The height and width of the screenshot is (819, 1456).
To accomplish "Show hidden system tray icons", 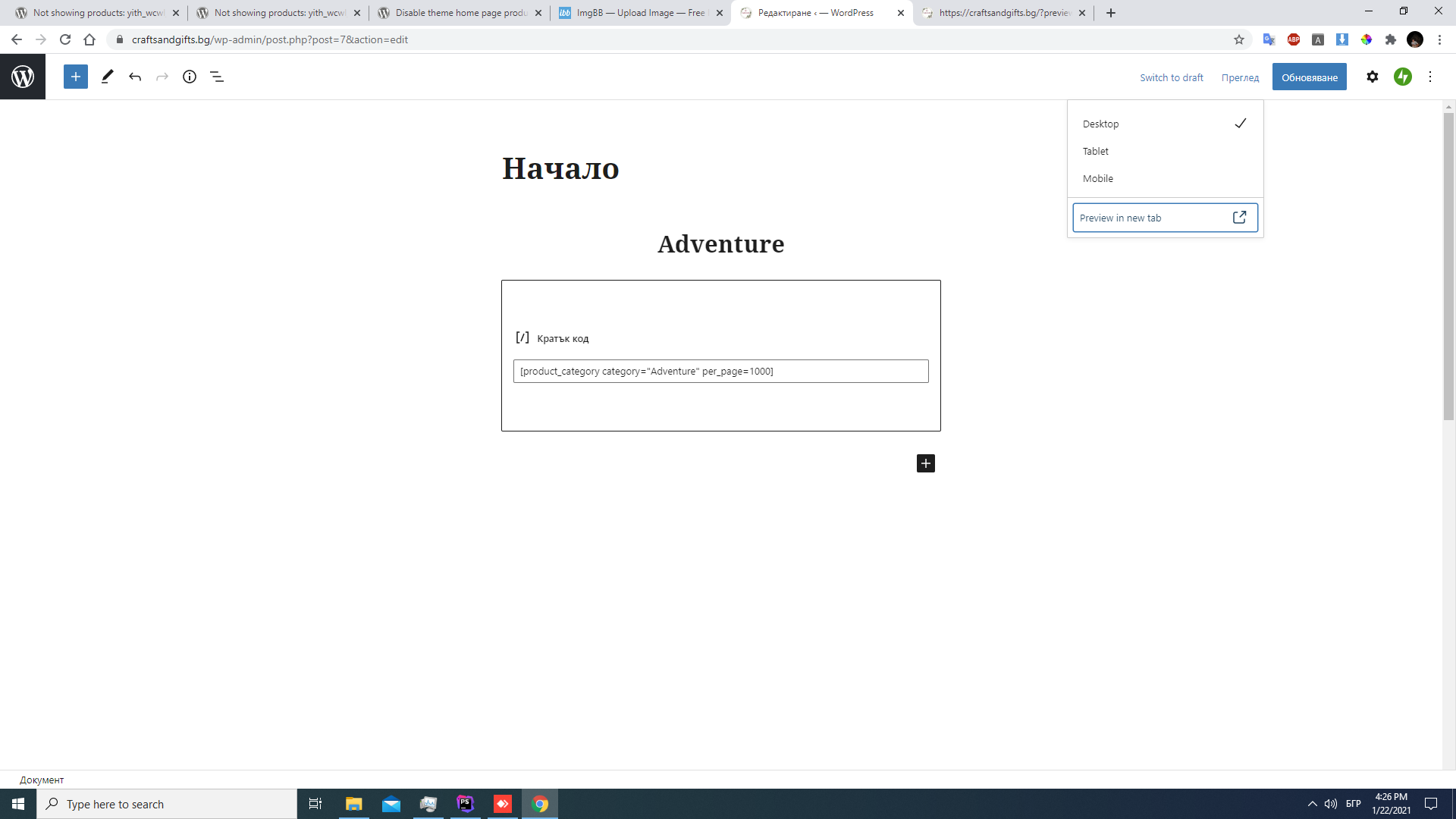I will 1312,804.
